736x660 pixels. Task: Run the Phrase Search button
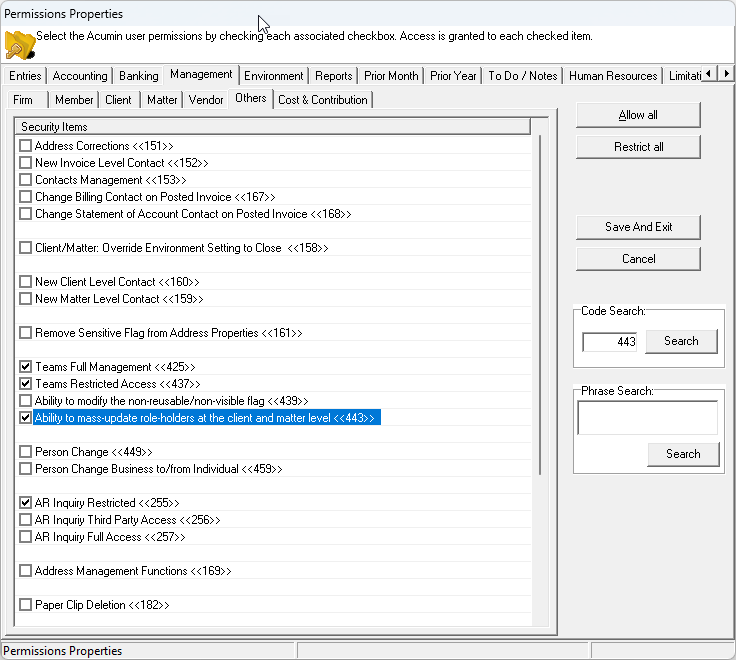pyautogui.click(x=683, y=454)
